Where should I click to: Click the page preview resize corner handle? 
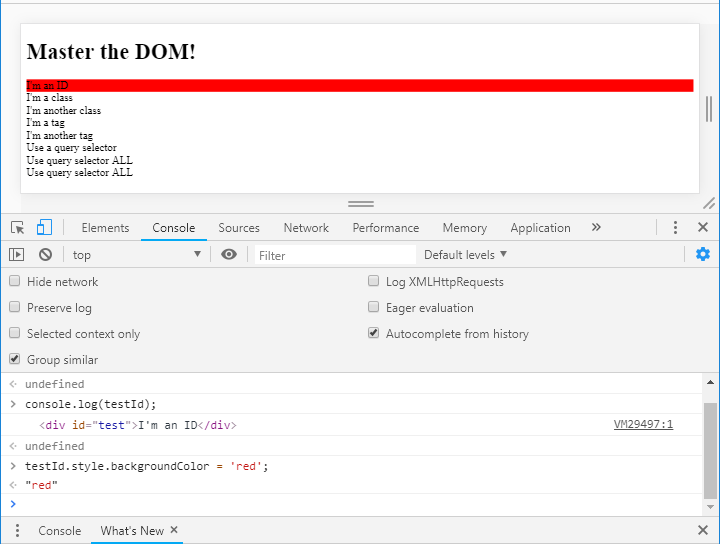709,203
